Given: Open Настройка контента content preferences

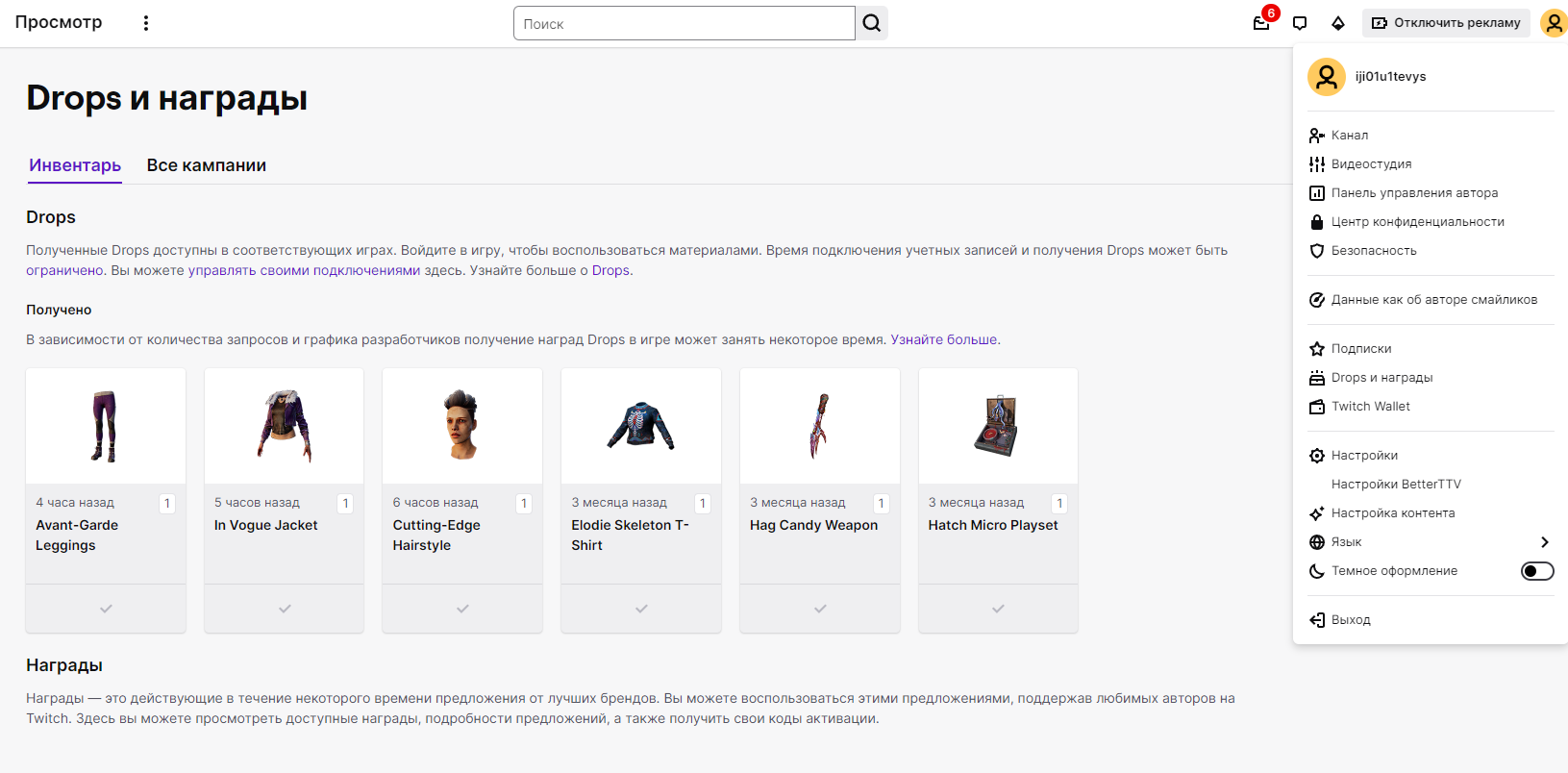Looking at the screenshot, I should pyautogui.click(x=1392, y=513).
